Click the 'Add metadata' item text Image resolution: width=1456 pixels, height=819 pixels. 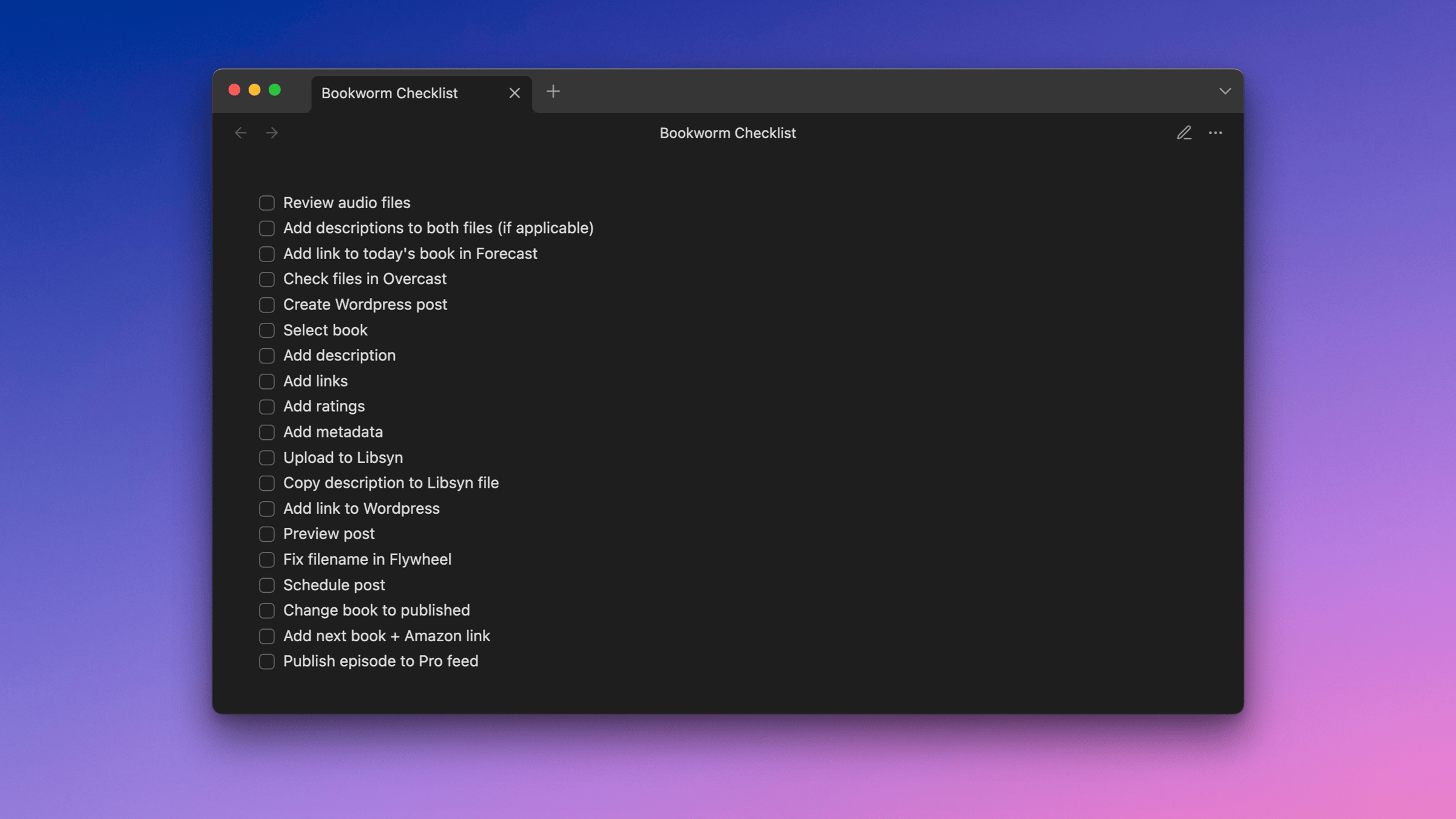click(x=332, y=432)
